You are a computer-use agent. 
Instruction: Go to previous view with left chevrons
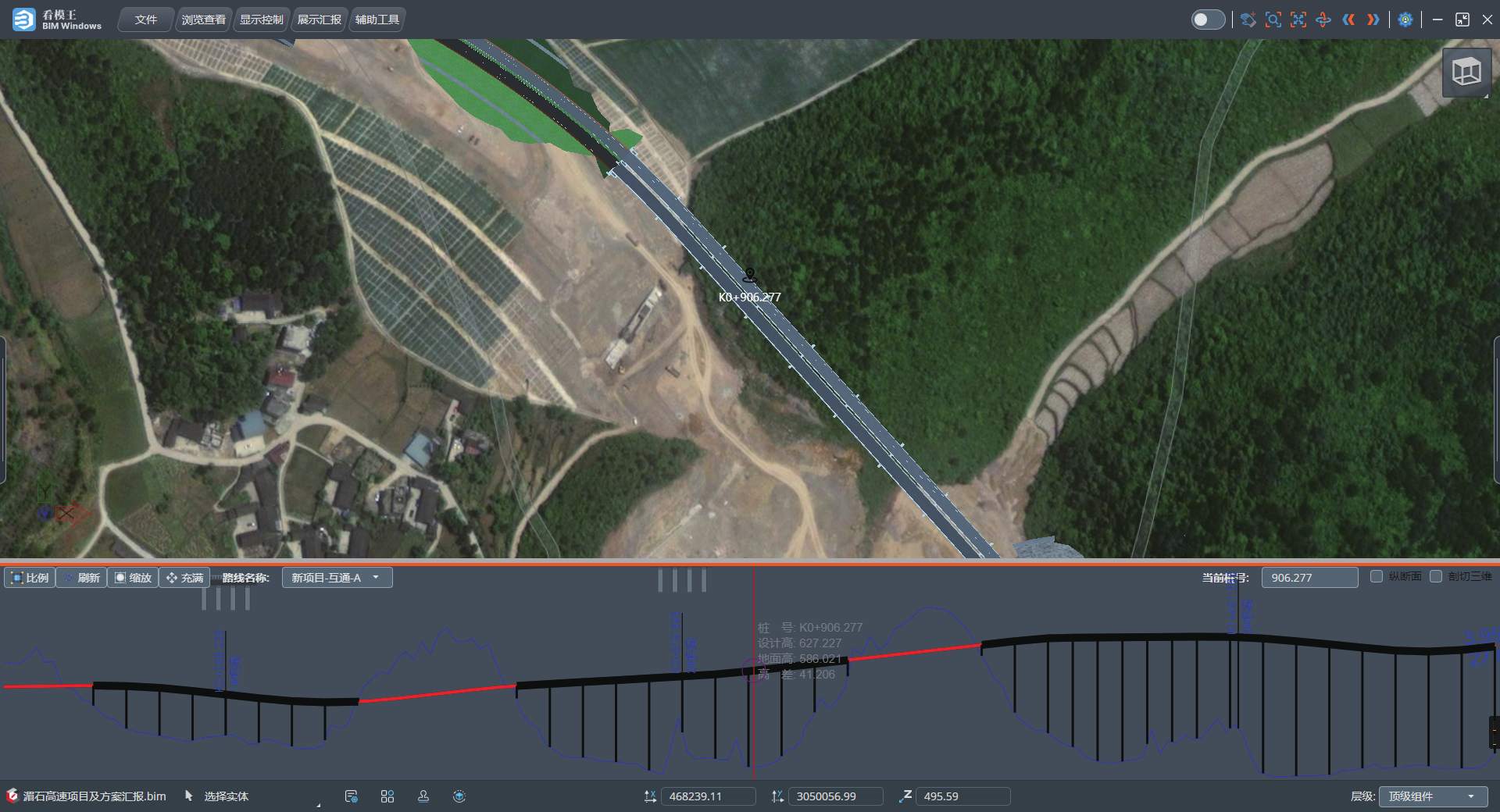1348,20
